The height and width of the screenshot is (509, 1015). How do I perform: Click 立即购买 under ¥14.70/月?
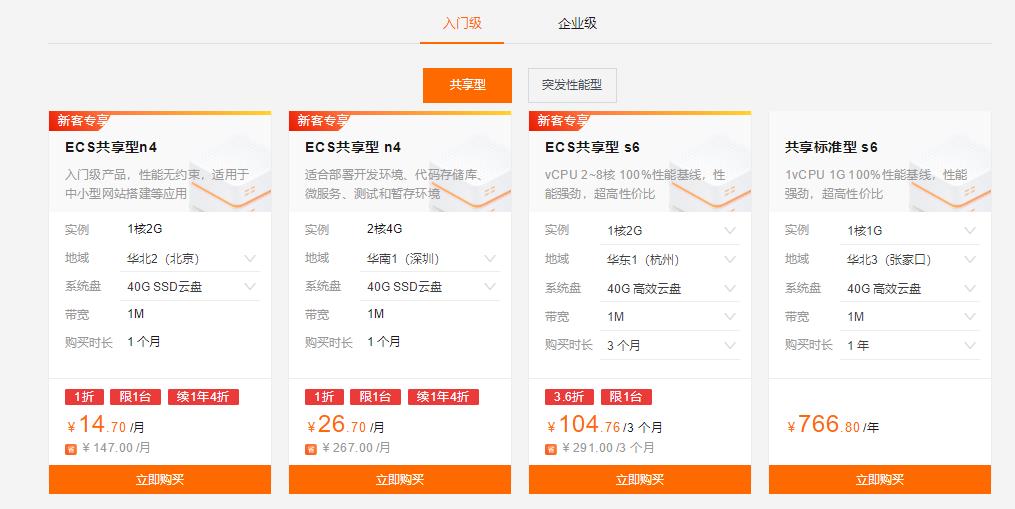pyautogui.click(x=160, y=479)
